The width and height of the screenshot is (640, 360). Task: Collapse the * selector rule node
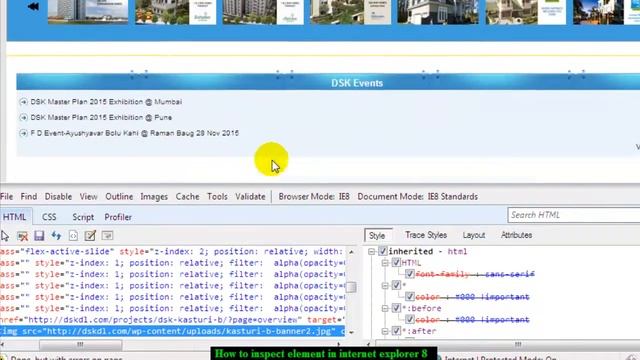[x=385, y=285]
